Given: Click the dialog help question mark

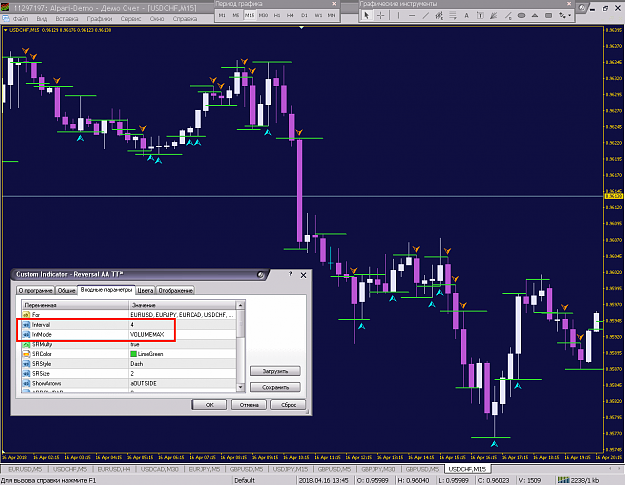Looking at the screenshot, I should click(291, 274).
